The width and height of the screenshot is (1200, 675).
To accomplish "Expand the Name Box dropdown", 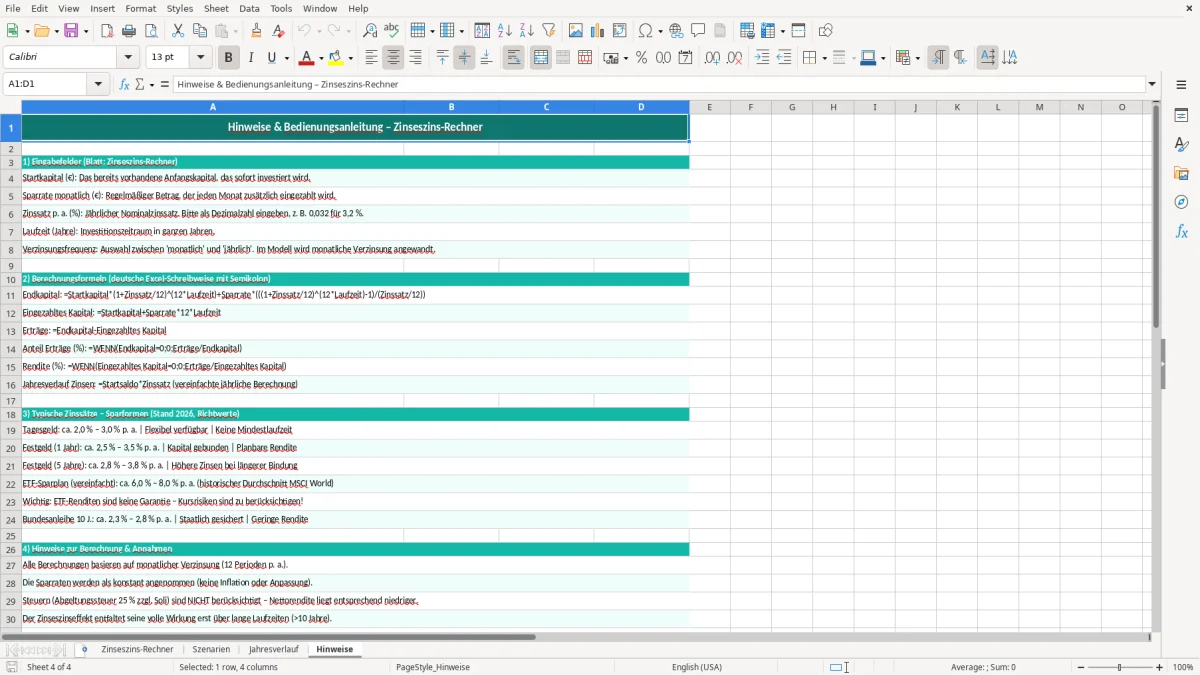I will pyautogui.click(x=98, y=85).
